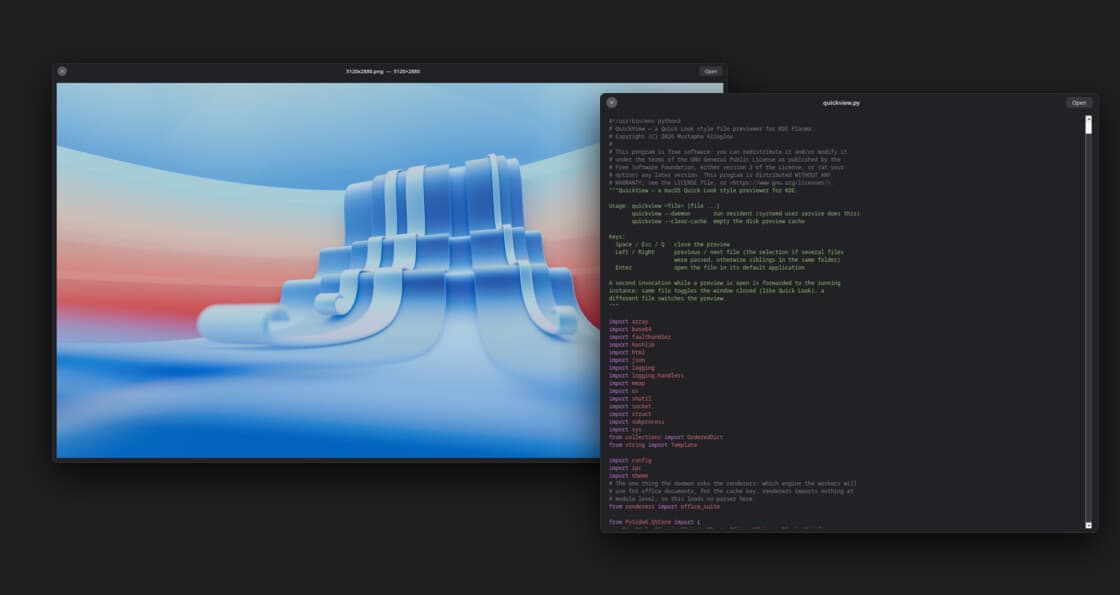Click the 'import logging.handlers' line
Image resolution: width=1120 pixels, height=595 pixels.
pos(646,376)
